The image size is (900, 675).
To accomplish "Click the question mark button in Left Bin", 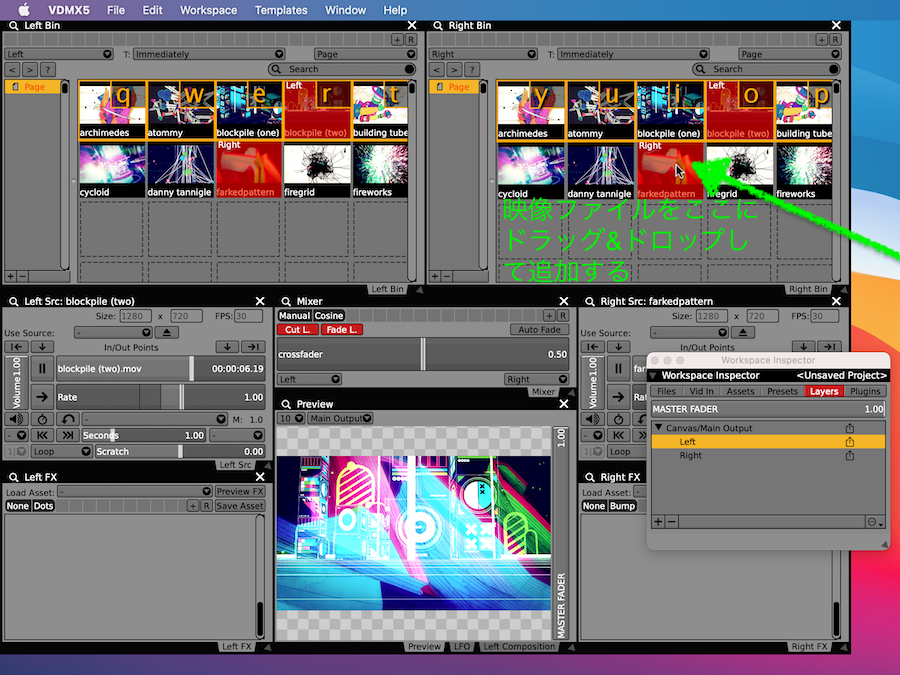I will pos(48,69).
